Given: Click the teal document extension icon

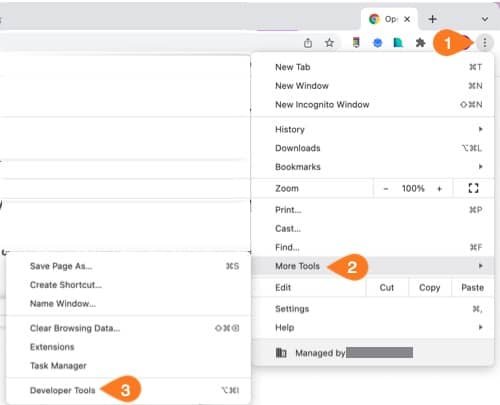Looking at the screenshot, I should point(398,43).
